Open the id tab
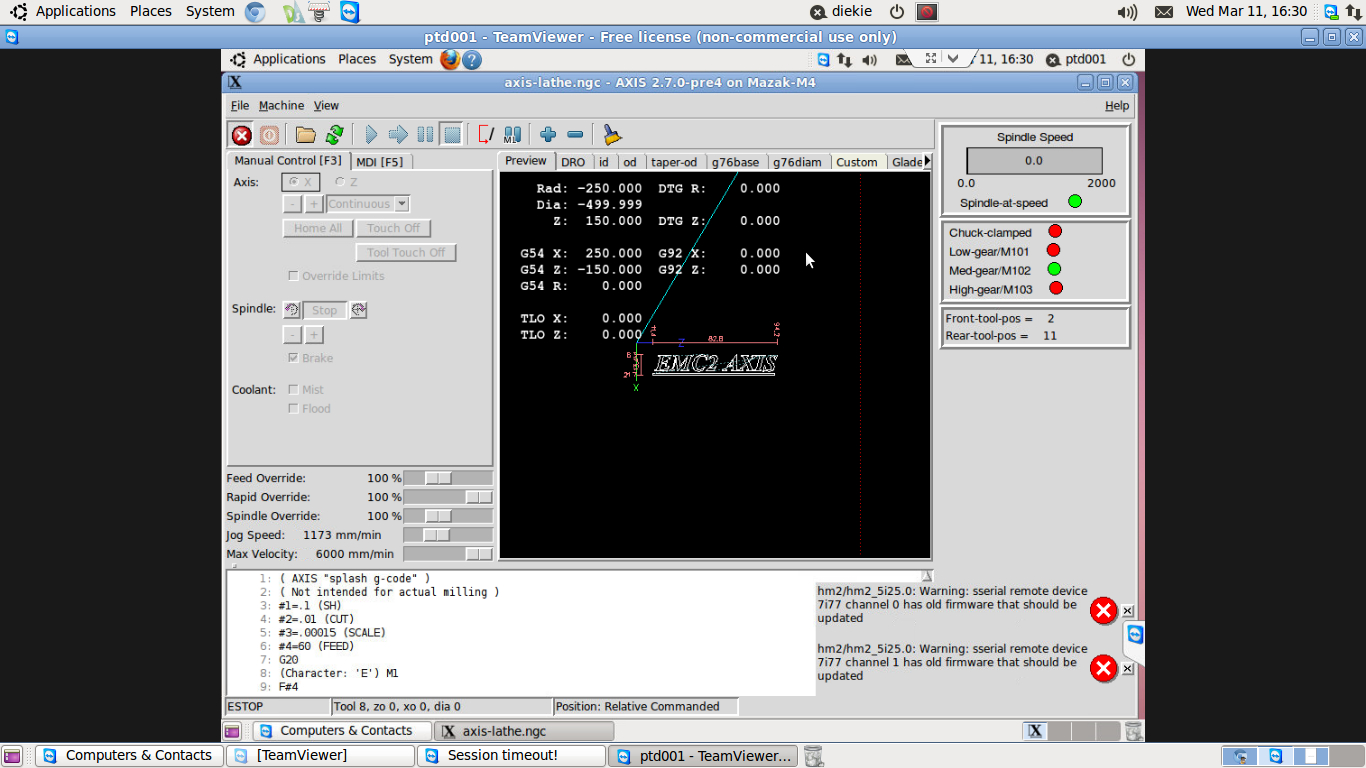Viewport: 1366px width, 768px height. tap(604, 162)
